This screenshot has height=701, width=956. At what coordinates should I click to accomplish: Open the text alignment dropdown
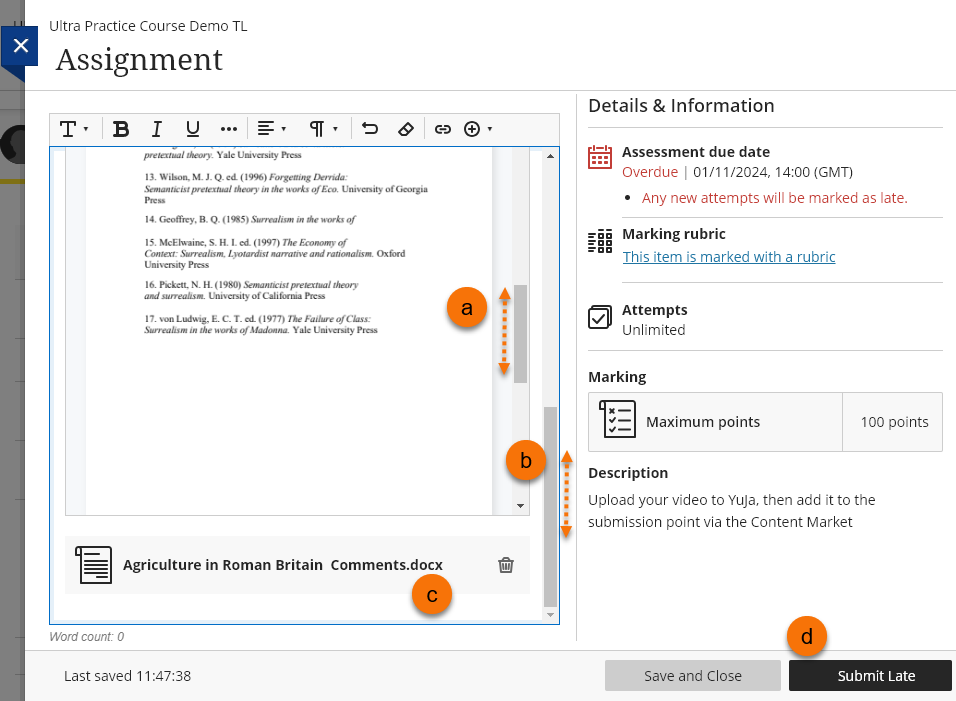tap(271, 129)
